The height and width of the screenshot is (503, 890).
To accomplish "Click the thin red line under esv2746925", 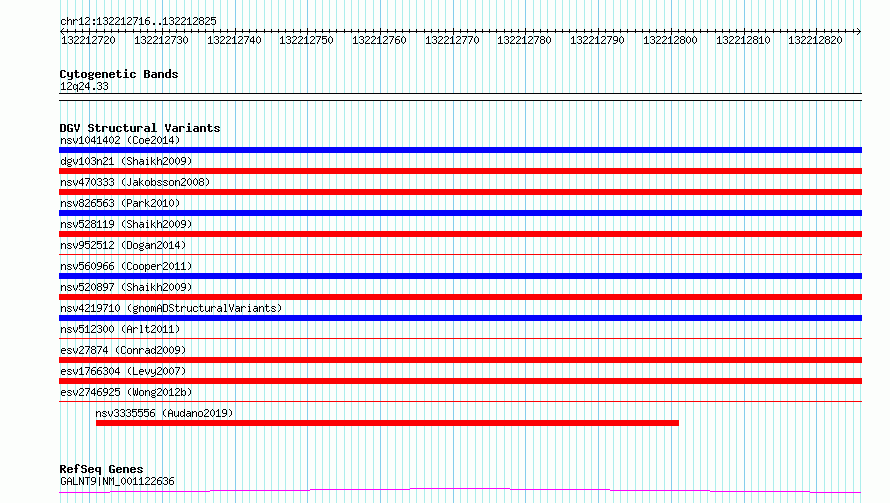I will 460,401.
